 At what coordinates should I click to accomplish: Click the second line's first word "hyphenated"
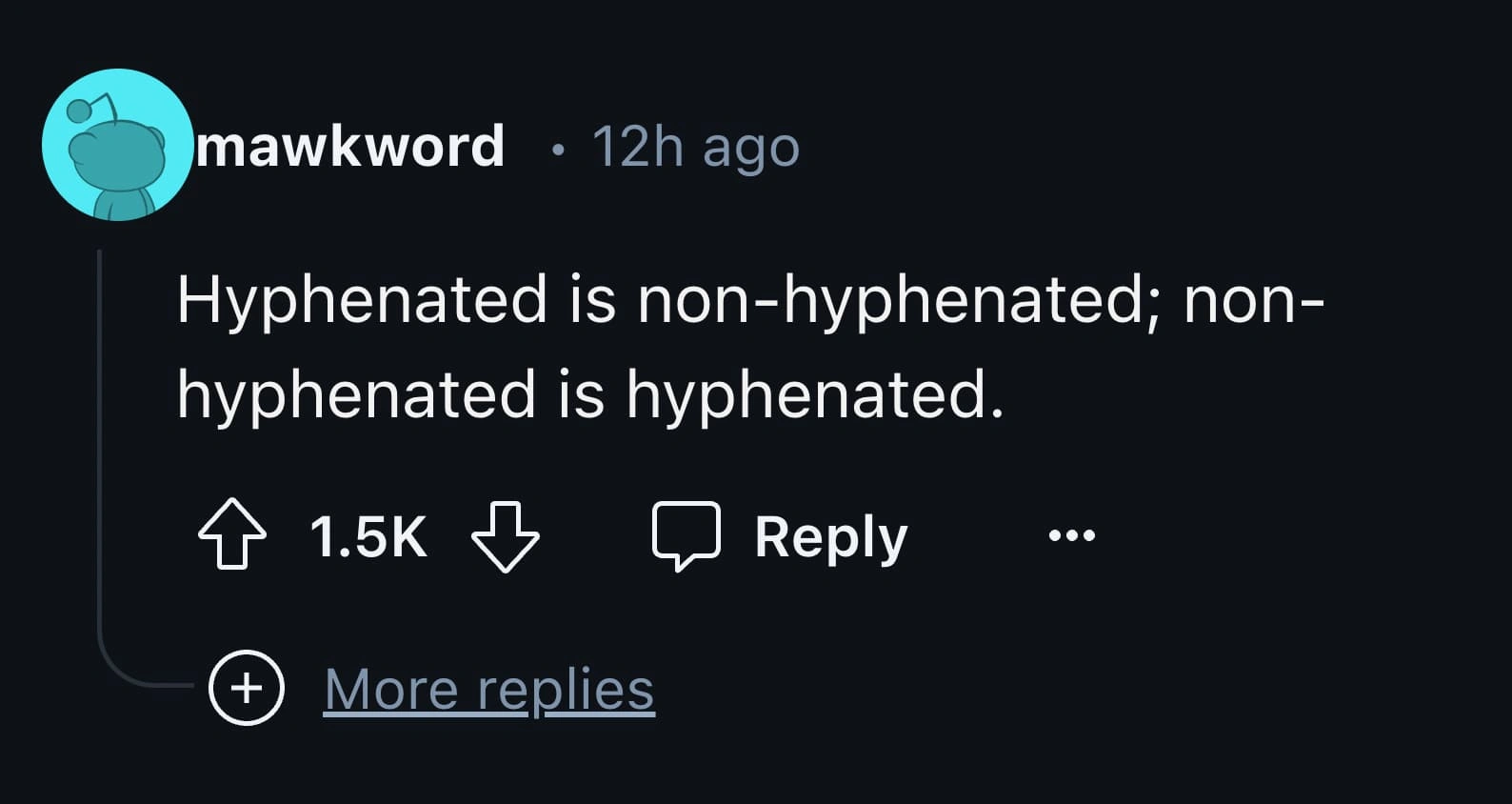(357, 394)
